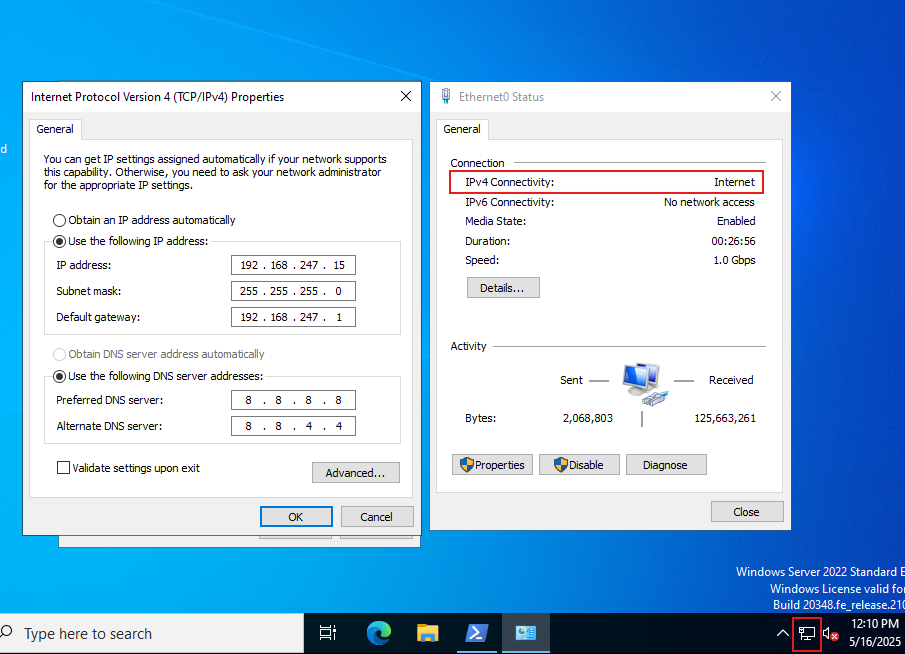Open Advanced TCP/IP settings
The width and height of the screenshot is (905, 654).
356,473
